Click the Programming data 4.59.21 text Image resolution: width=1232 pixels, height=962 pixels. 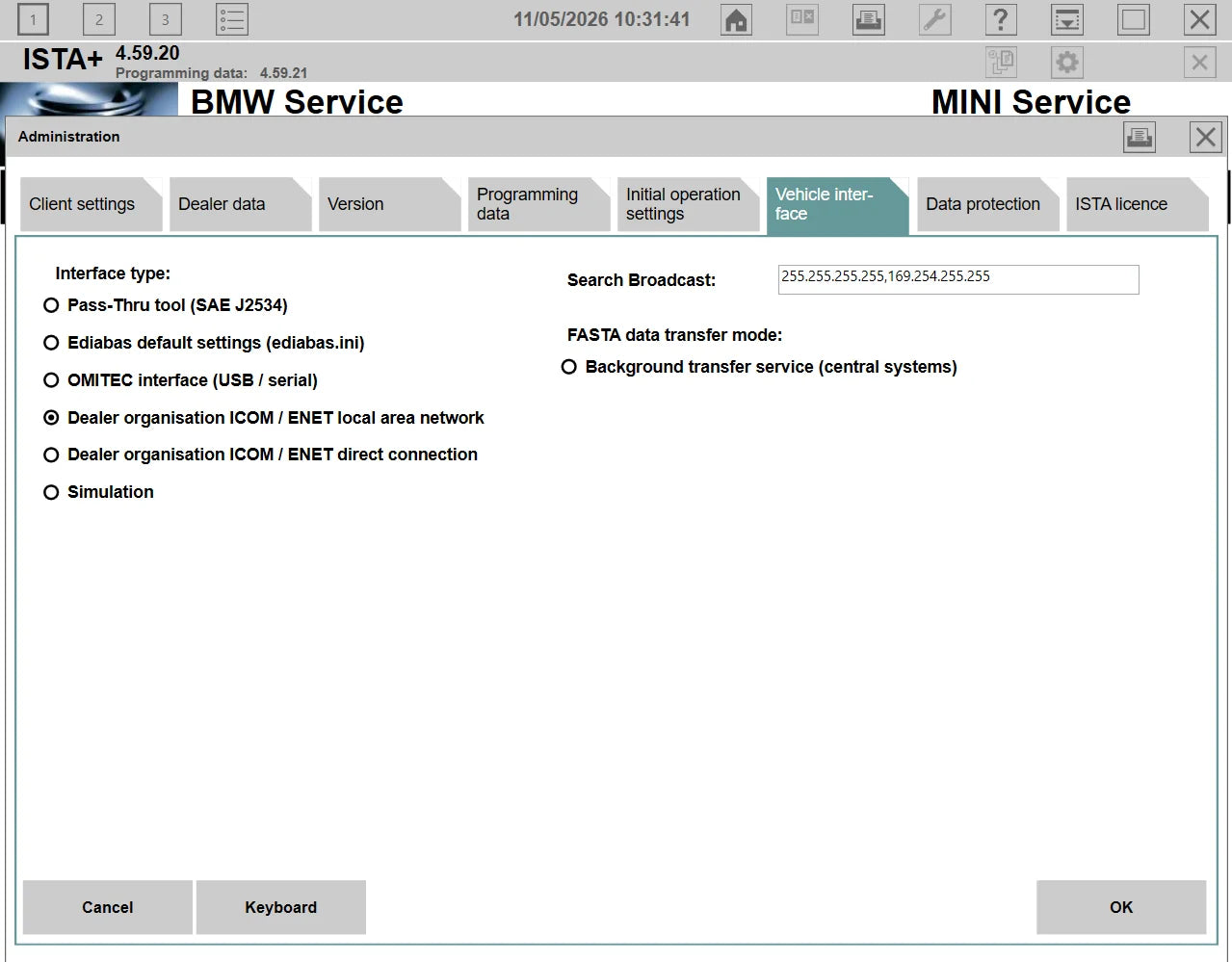click(x=212, y=73)
